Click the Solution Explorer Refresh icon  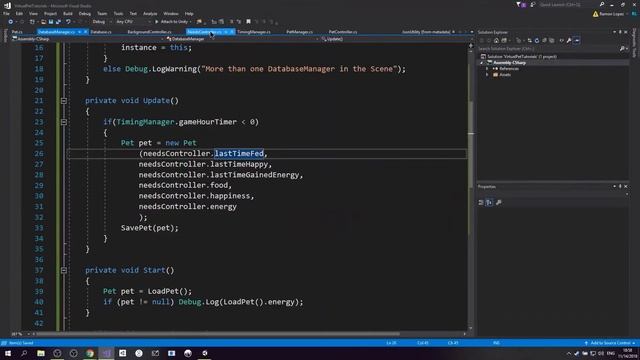(537, 40)
